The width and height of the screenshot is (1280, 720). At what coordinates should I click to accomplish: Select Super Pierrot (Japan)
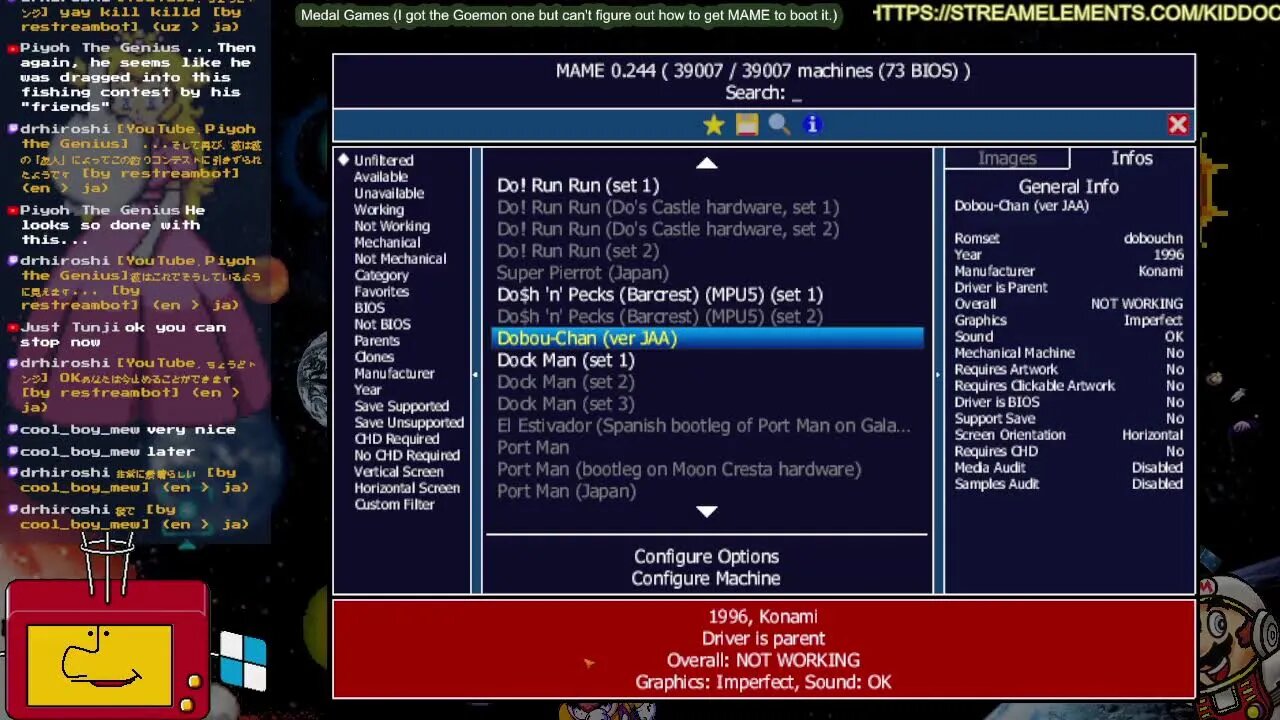tap(707, 273)
